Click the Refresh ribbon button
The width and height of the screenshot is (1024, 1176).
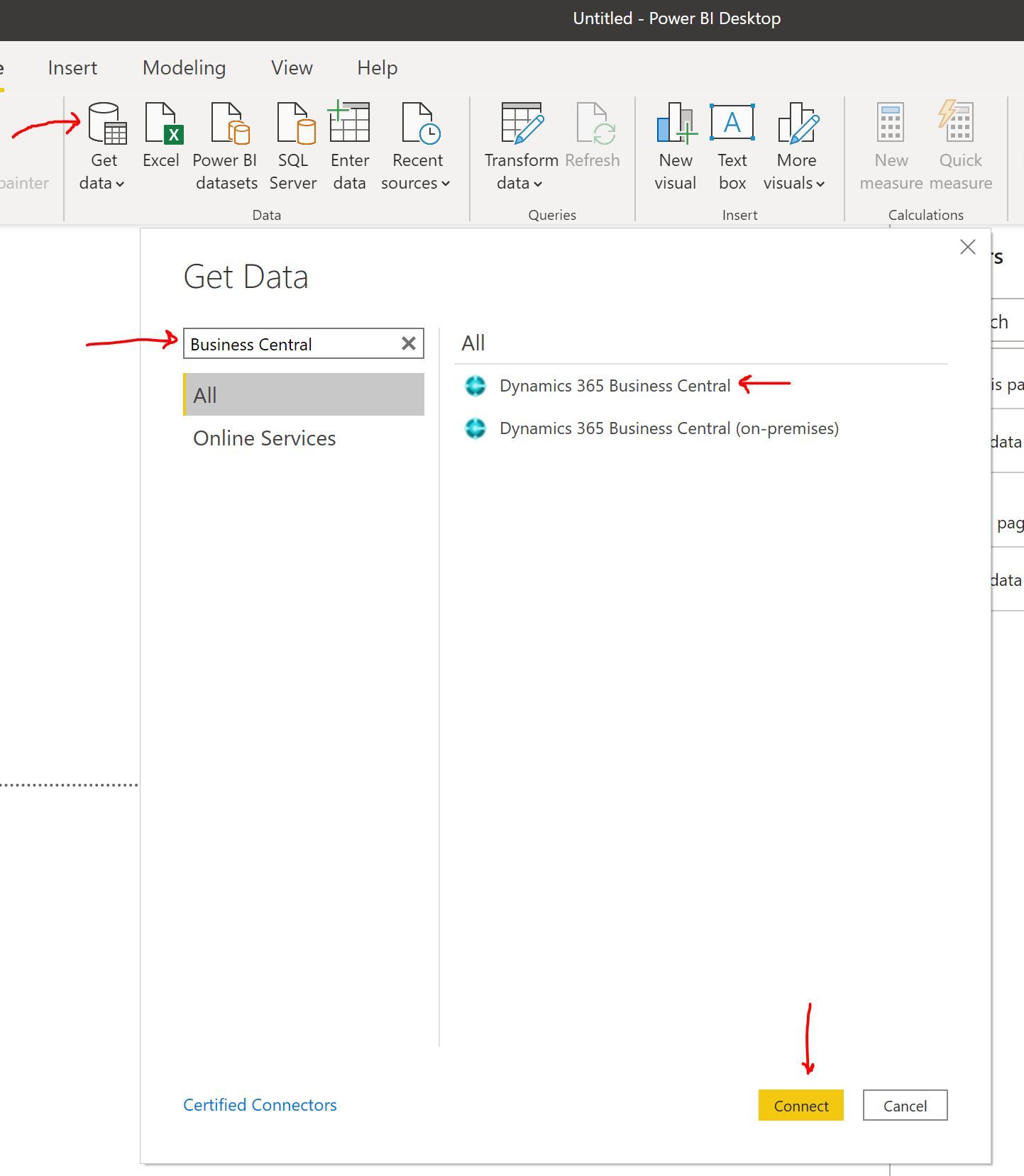pyautogui.click(x=593, y=135)
